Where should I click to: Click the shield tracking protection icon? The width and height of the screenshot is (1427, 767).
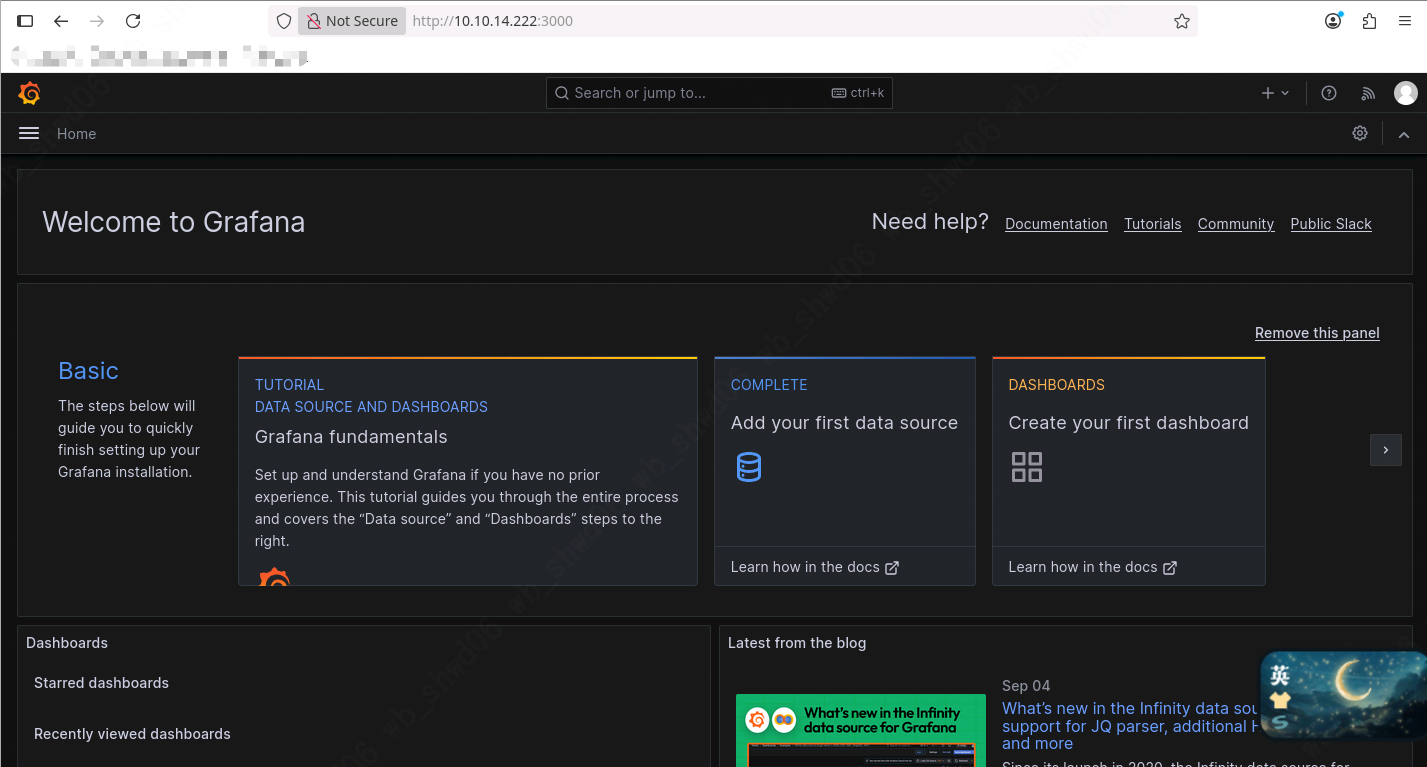[x=283, y=21]
